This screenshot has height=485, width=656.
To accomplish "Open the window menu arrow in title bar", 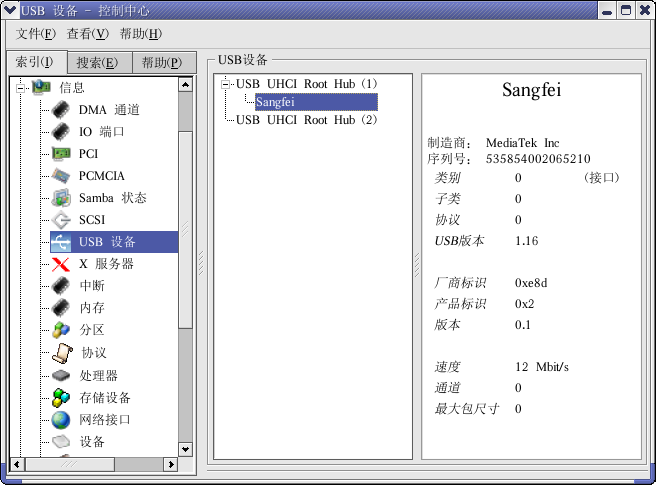I will point(10,10).
